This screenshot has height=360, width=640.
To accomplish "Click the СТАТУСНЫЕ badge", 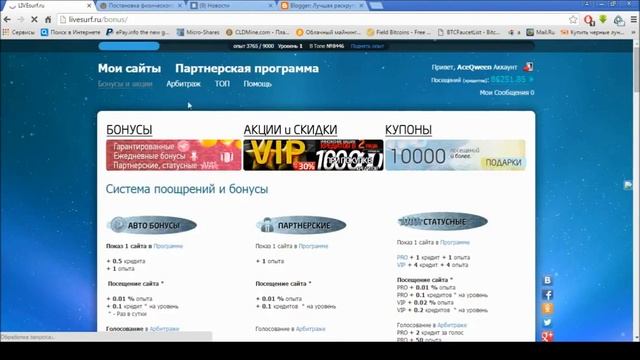I will (442, 221).
